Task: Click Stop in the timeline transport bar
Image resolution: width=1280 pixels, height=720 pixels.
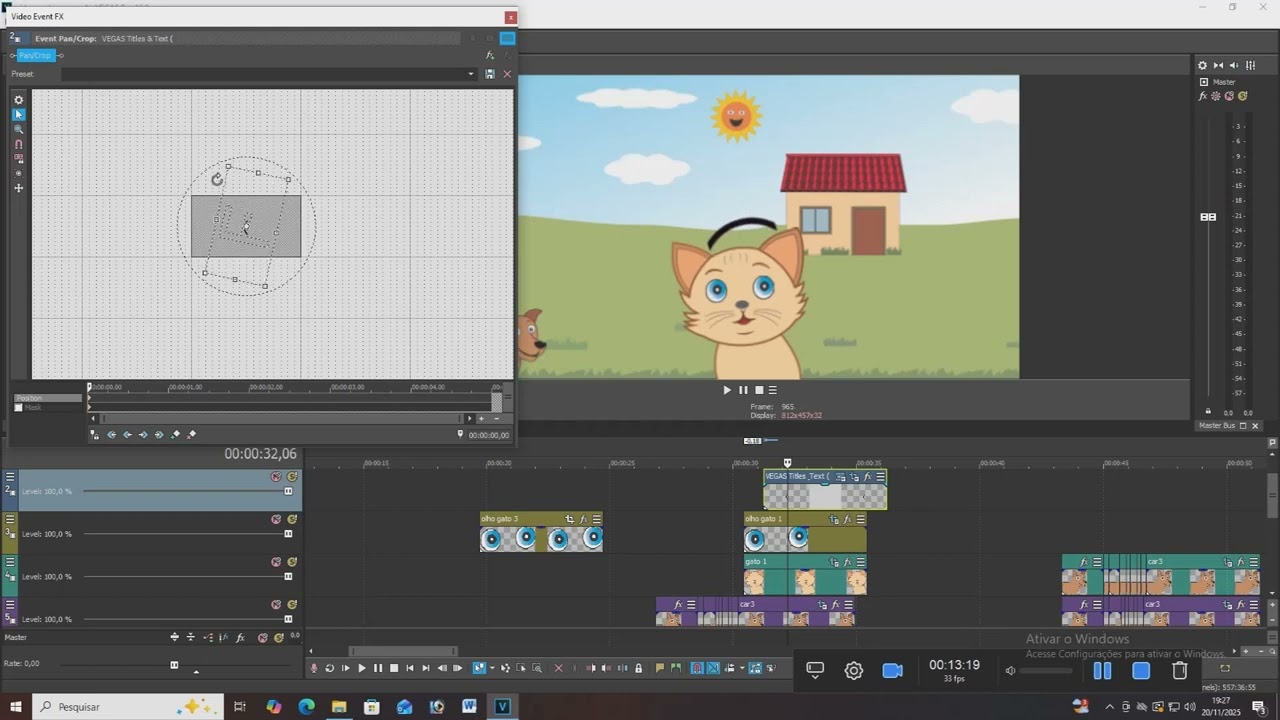Action: (x=394, y=668)
